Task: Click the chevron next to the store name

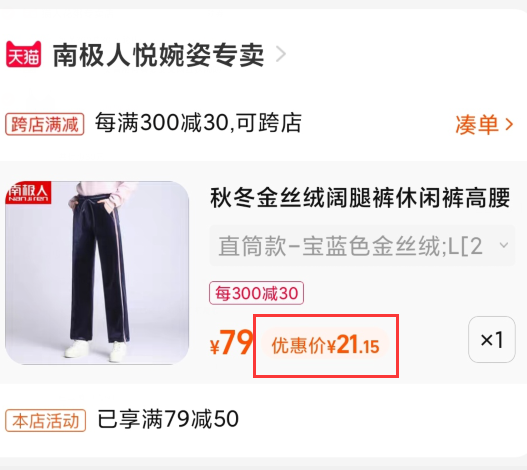Action: pyautogui.click(x=281, y=54)
